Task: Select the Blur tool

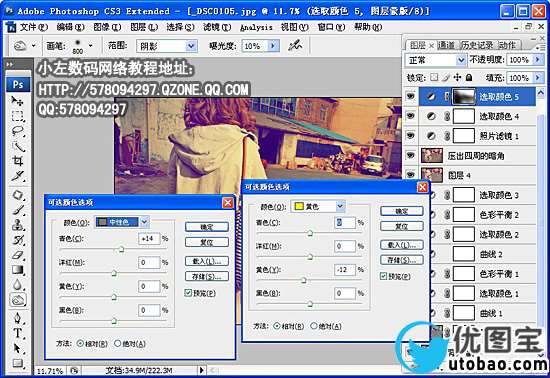Action: click(17, 284)
